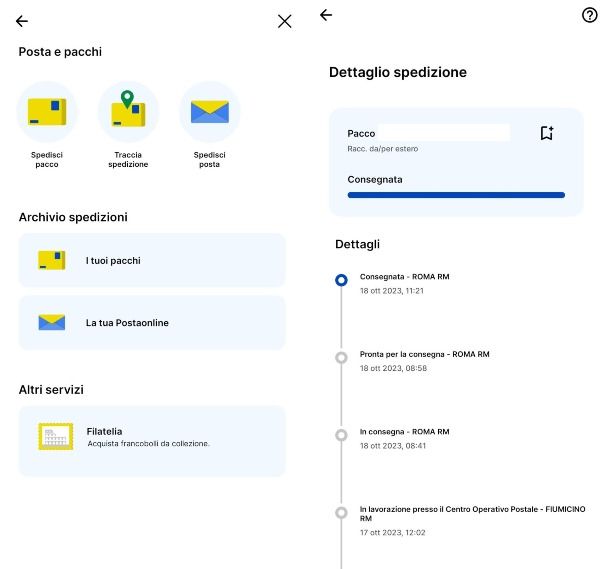Select Racc. da/per estero text

click(382, 149)
